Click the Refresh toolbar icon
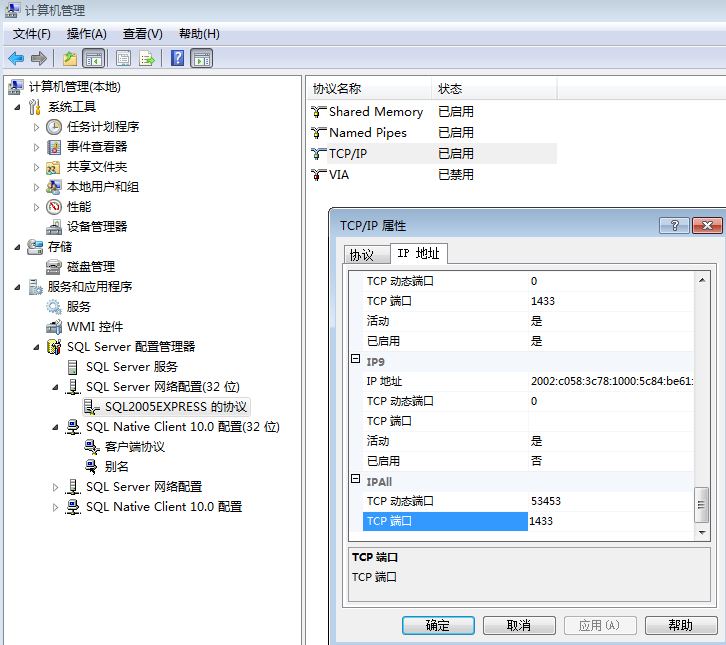The image size is (726, 645). click(123, 58)
